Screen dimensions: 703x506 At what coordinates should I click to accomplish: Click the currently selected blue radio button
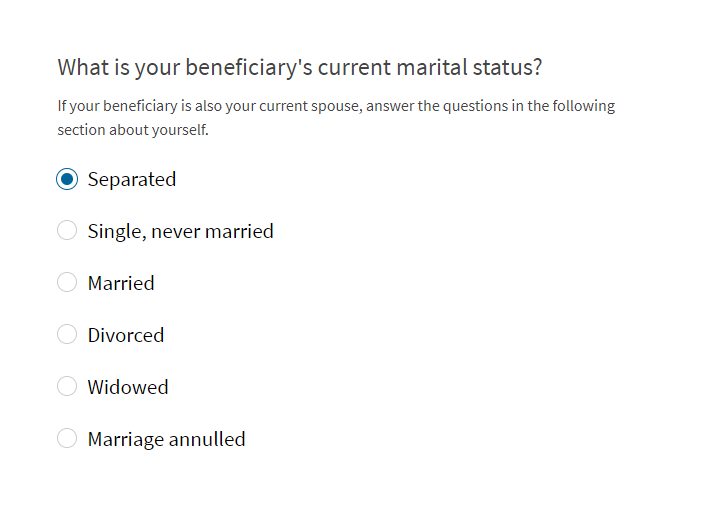pos(67,179)
